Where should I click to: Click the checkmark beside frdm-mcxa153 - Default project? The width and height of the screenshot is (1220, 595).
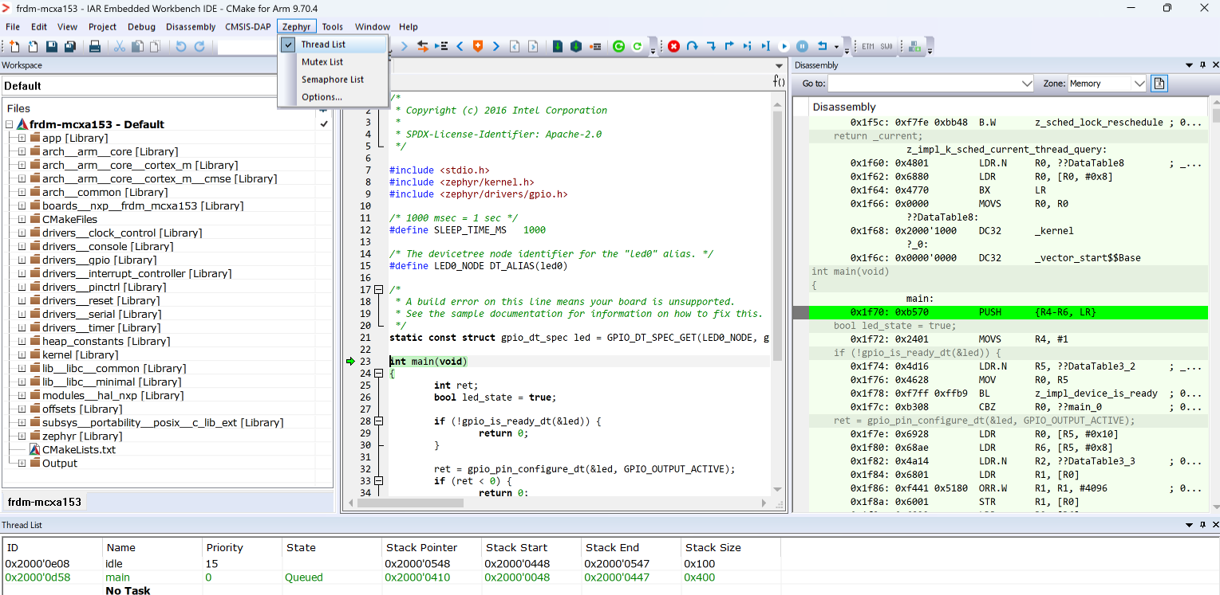[x=324, y=124]
